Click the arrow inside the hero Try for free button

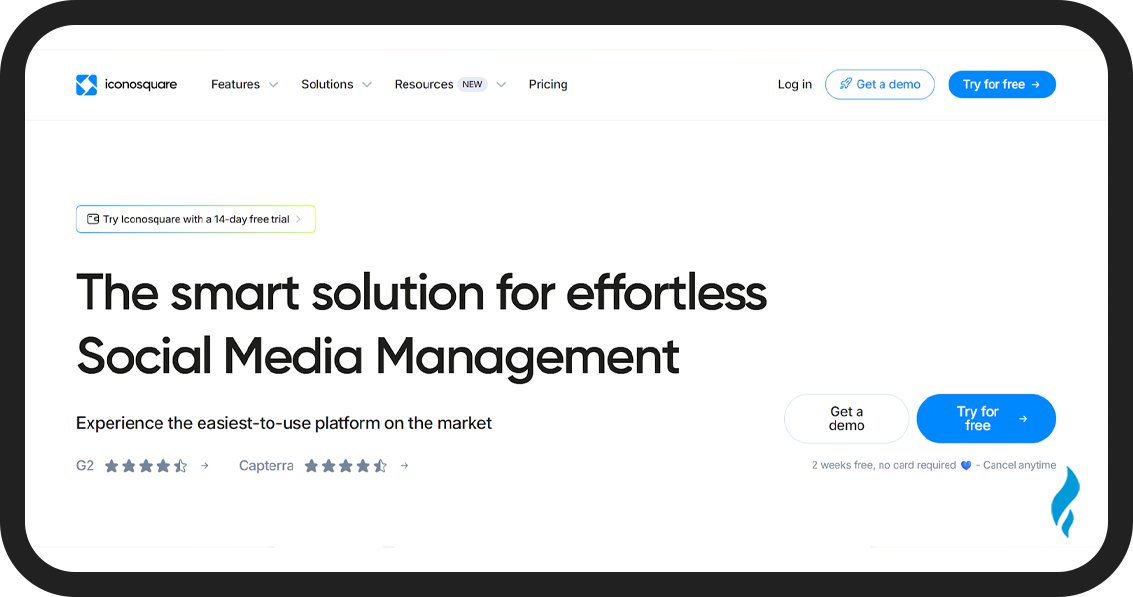tap(1023, 418)
